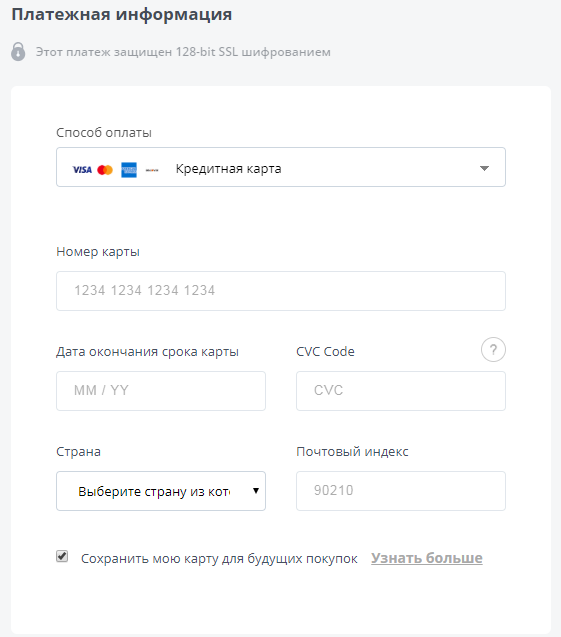Open the Кредитная карта payment selector
561x637 pixels.
click(x=281, y=167)
